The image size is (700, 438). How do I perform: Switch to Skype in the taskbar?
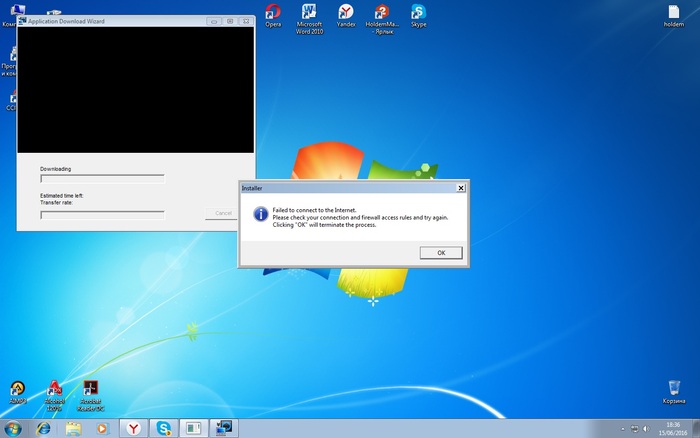point(163,428)
